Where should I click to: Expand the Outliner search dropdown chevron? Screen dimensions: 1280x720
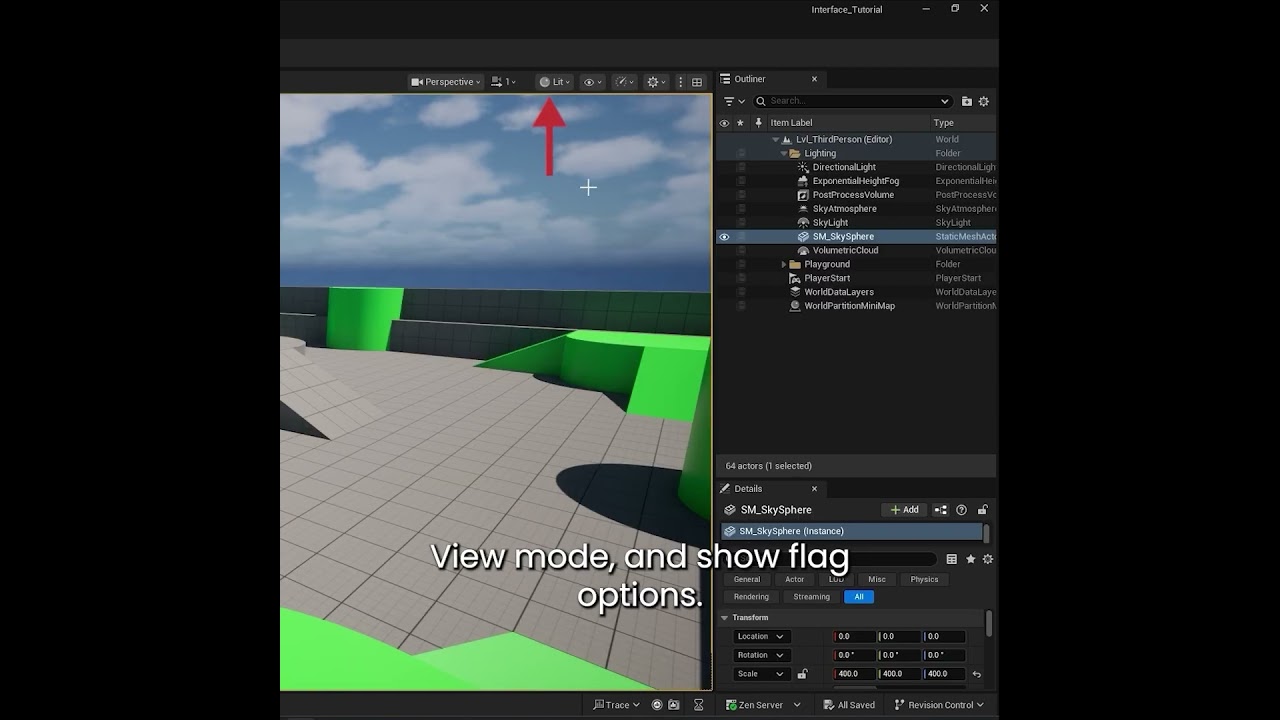click(x=944, y=101)
